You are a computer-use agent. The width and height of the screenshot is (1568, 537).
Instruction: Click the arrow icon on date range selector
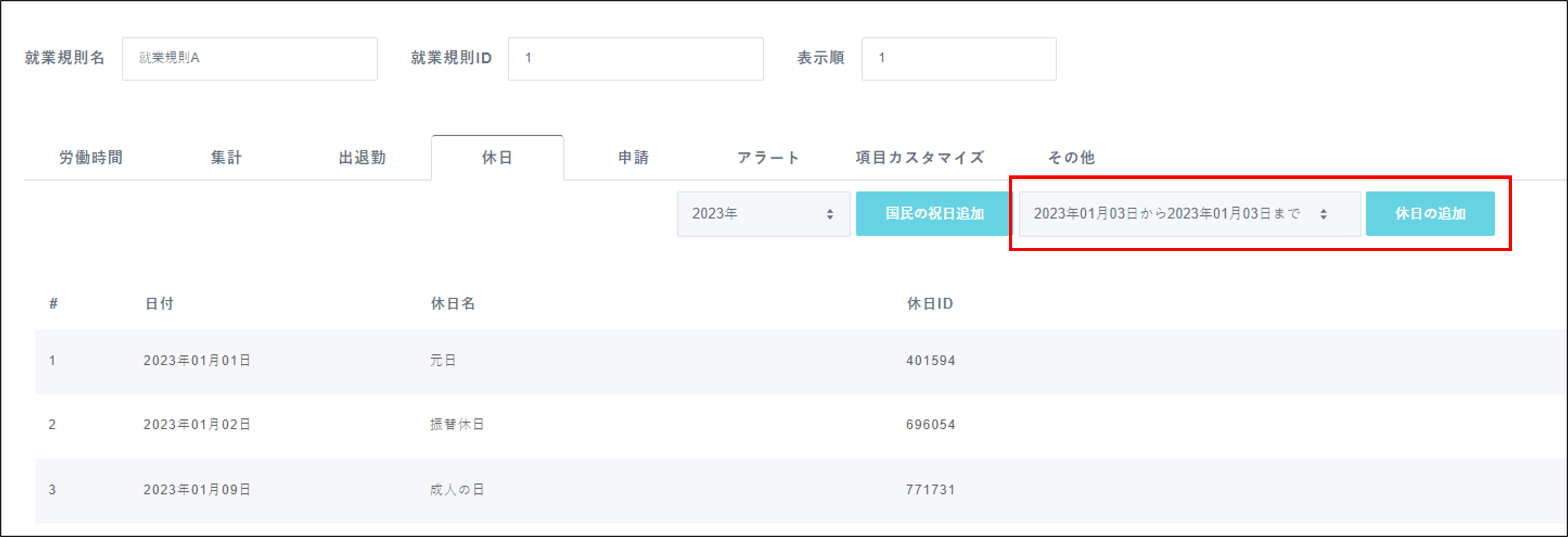coord(1323,214)
